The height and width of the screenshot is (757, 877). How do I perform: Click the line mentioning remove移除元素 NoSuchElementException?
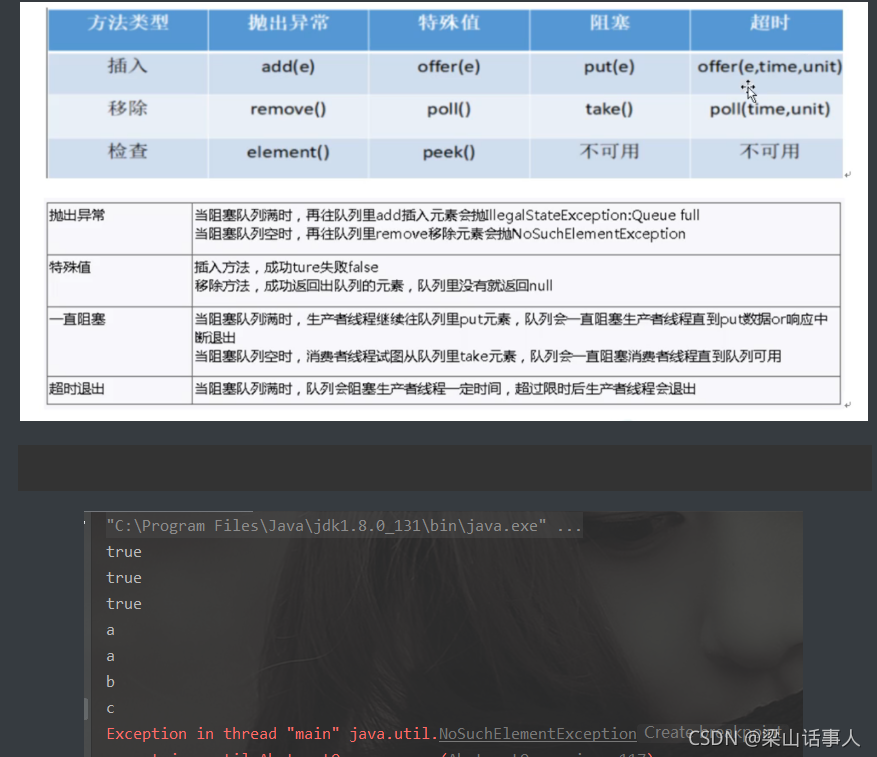440,234
